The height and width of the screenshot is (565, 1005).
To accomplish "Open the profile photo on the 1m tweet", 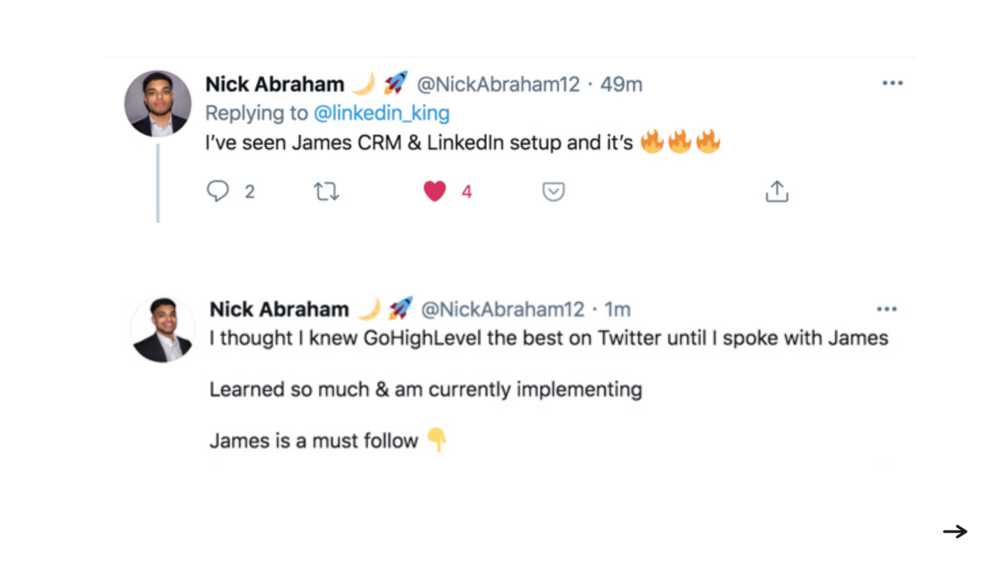I will pyautogui.click(x=163, y=329).
